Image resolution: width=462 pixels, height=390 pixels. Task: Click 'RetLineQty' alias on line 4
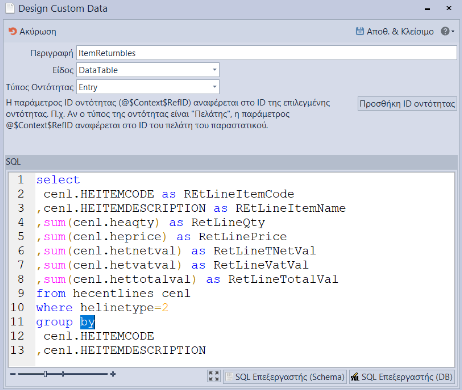pyautogui.click(x=228, y=222)
